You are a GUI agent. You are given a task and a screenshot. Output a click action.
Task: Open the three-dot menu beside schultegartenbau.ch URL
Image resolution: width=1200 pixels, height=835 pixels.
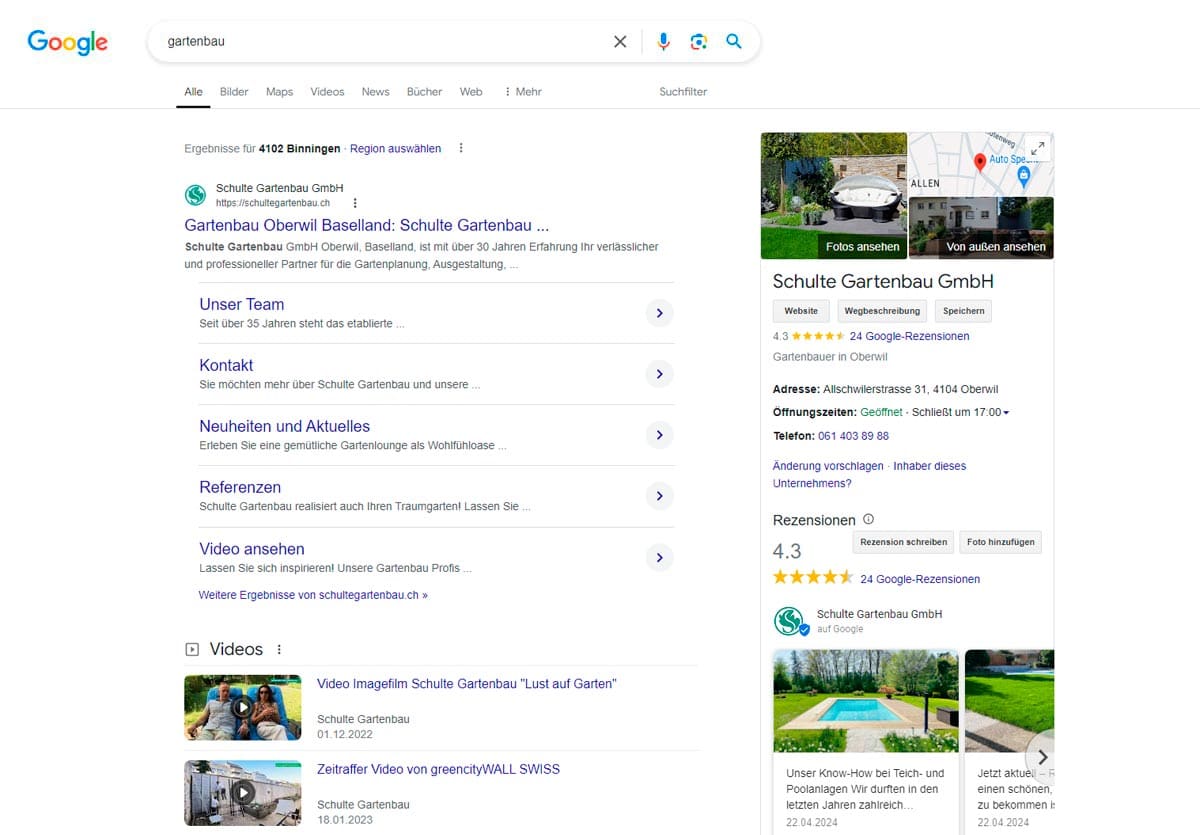(x=355, y=203)
